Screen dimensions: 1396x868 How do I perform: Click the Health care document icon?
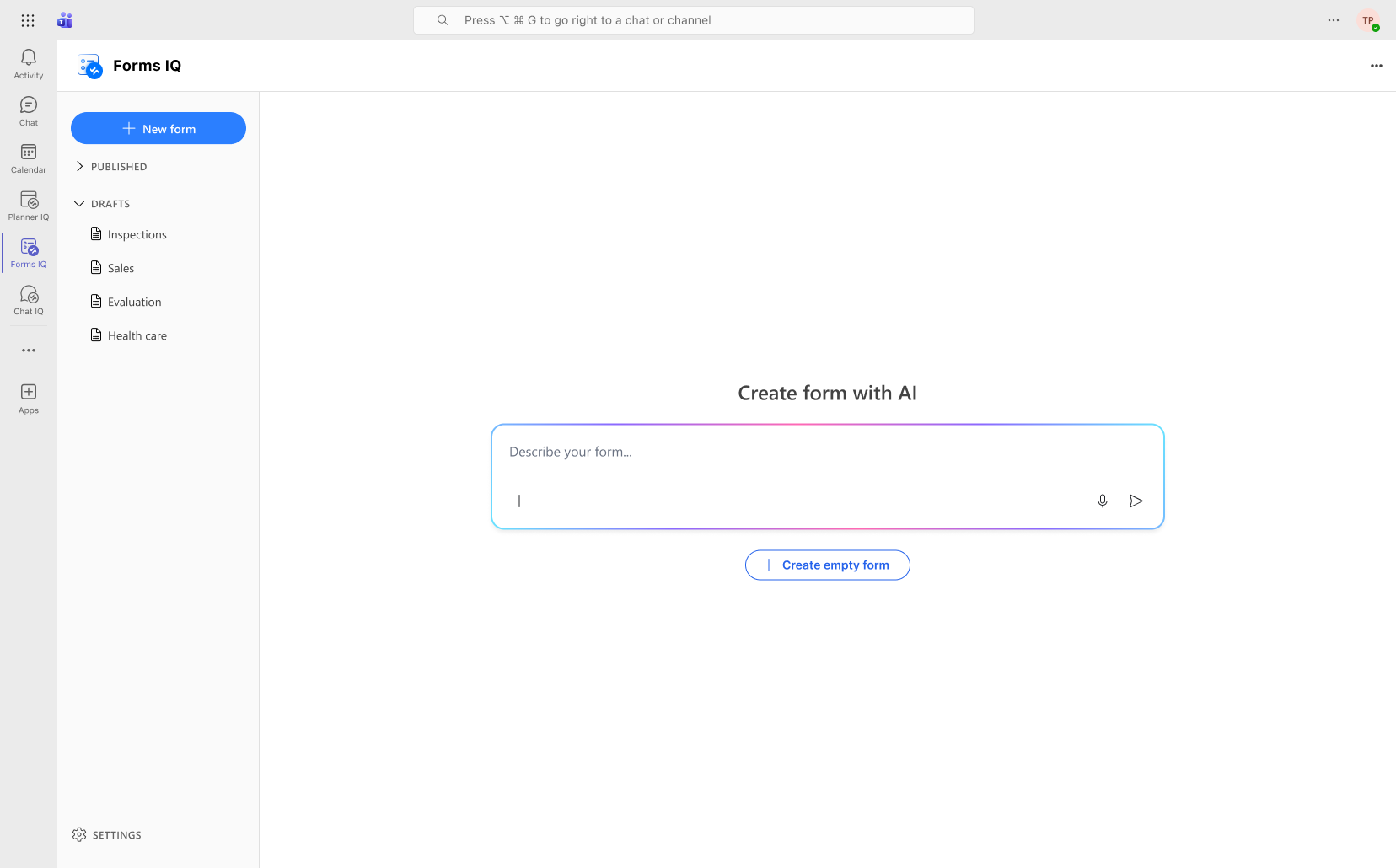coord(96,335)
